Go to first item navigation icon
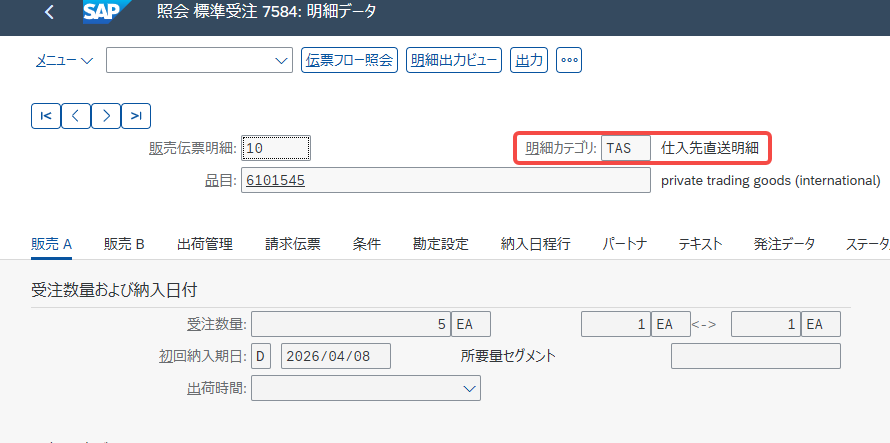Viewport: 890px width, 443px height. [x=46, y=115]
